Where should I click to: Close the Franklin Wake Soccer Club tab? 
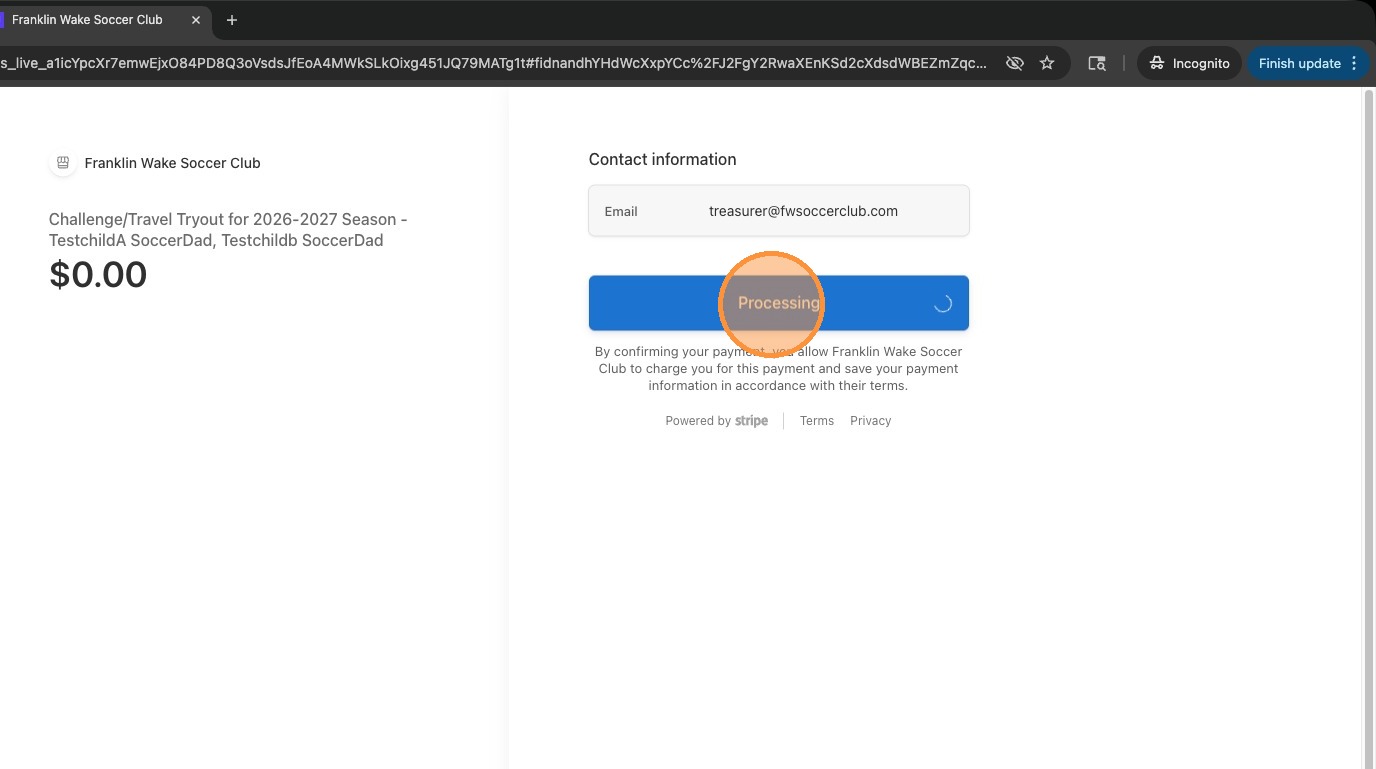point(195,20)
